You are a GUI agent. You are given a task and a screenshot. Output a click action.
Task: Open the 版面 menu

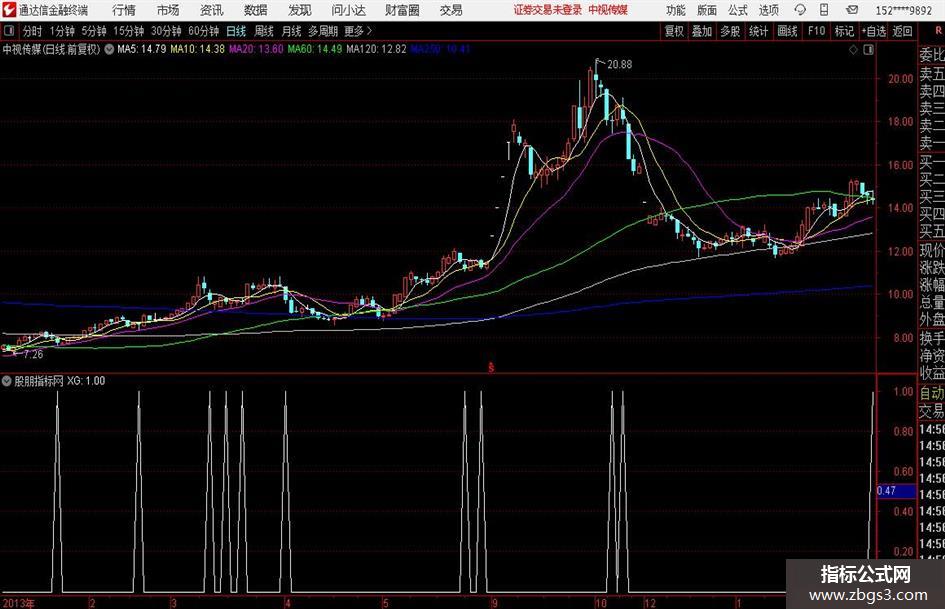[x=707, y=10]
